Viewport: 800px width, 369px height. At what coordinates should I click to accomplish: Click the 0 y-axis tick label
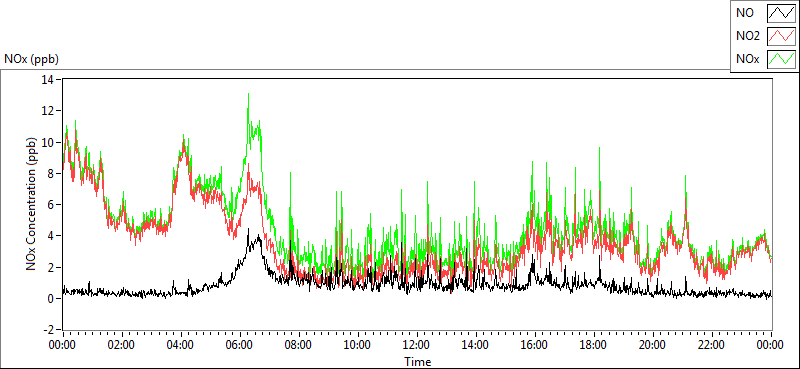[x=52, y=299]
